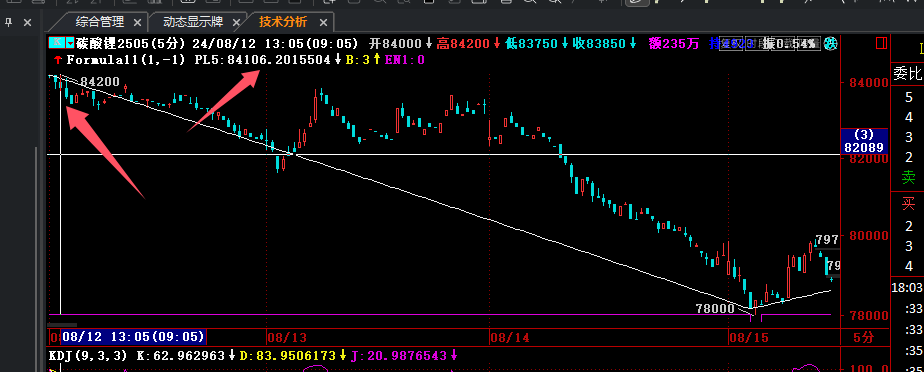Click the magenta EN1:0 indicator value
Image resolution: width=924 pixels, height=372 pixels.
coord(404,60)
